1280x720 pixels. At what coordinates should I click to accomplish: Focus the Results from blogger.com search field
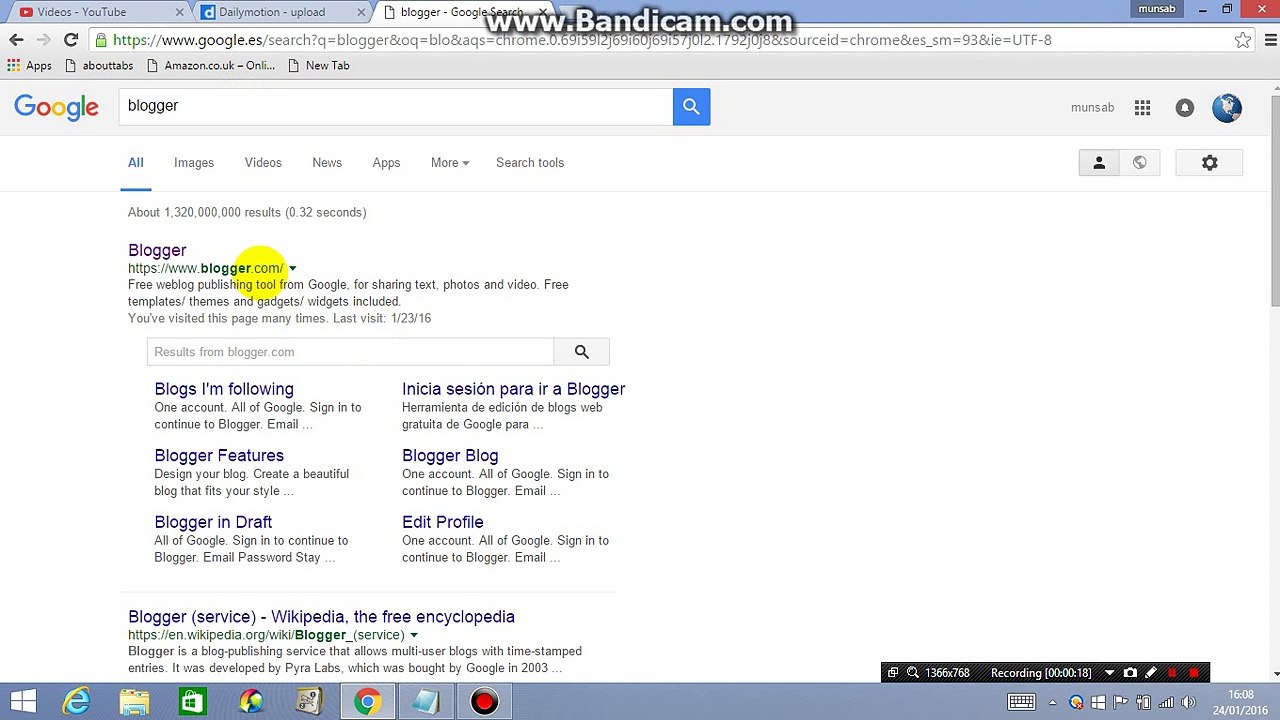(x=350, y=352)
